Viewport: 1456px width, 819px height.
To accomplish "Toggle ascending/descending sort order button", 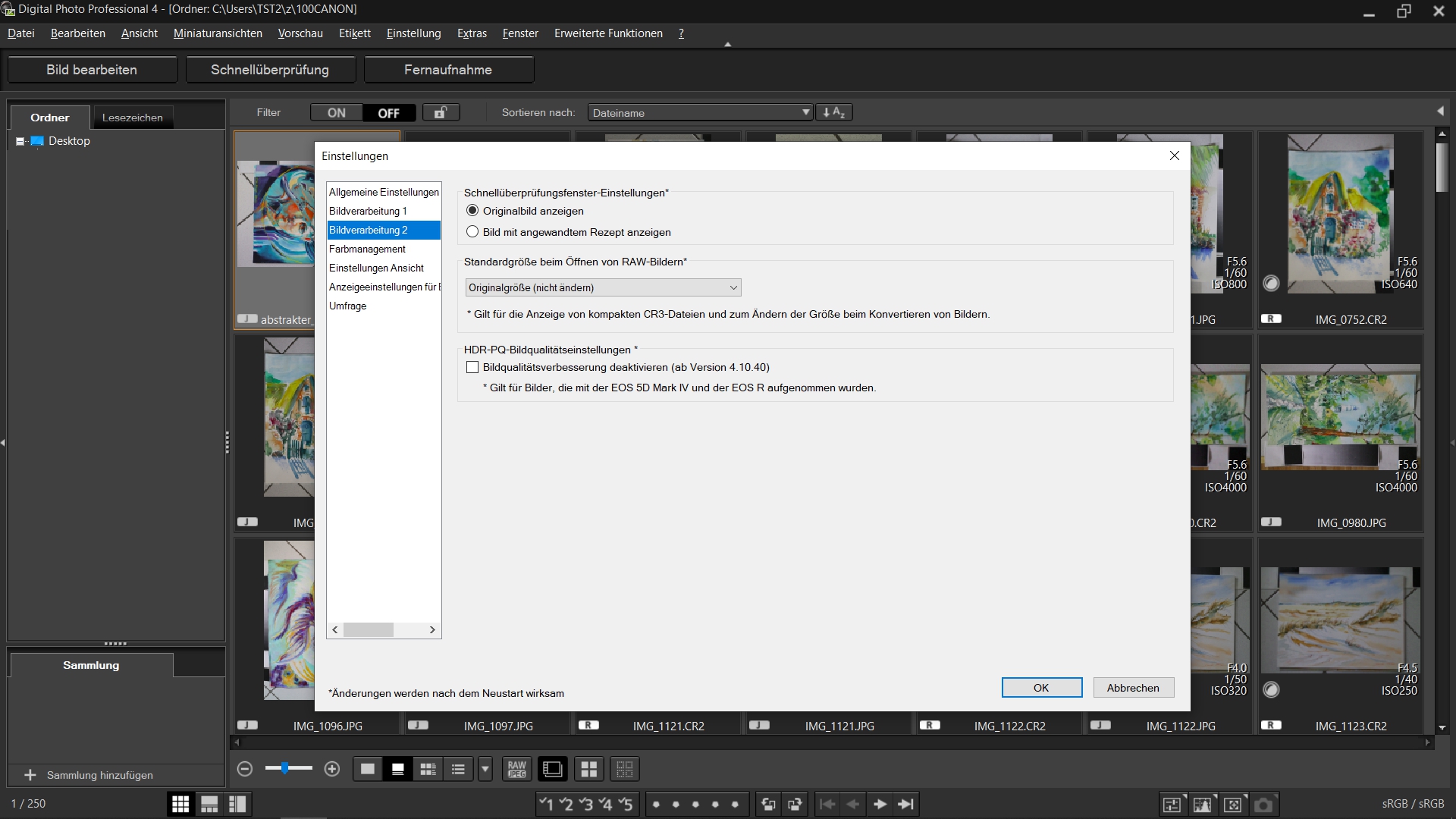I will pos(834,112).
